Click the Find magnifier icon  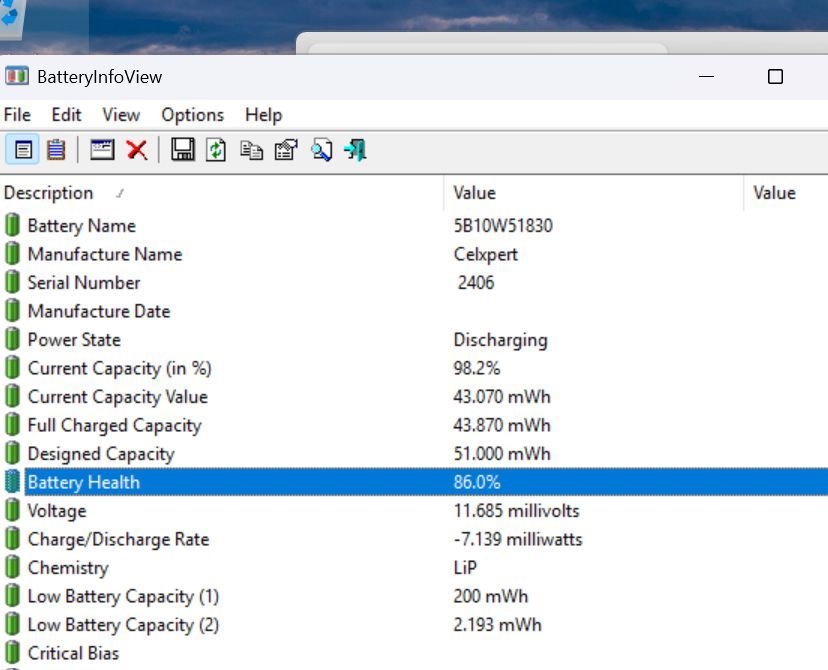point(321,150)
